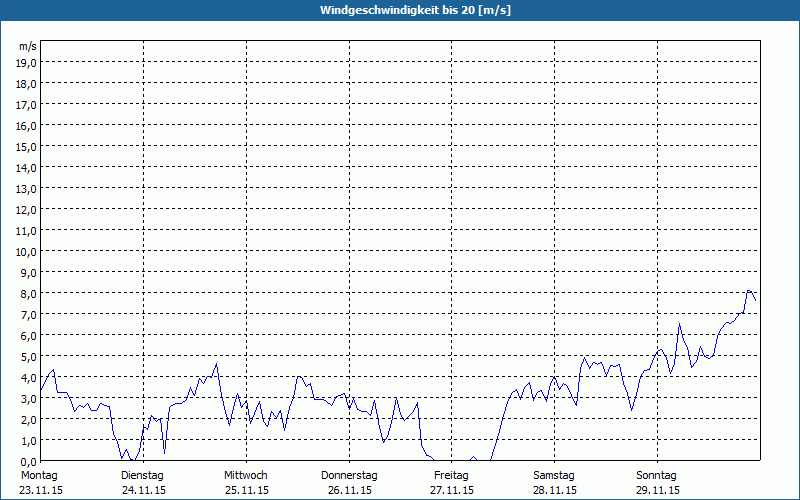The image size is (800, 500).
Task: Click the 16,0 axis value
Action: click(27, 126)
